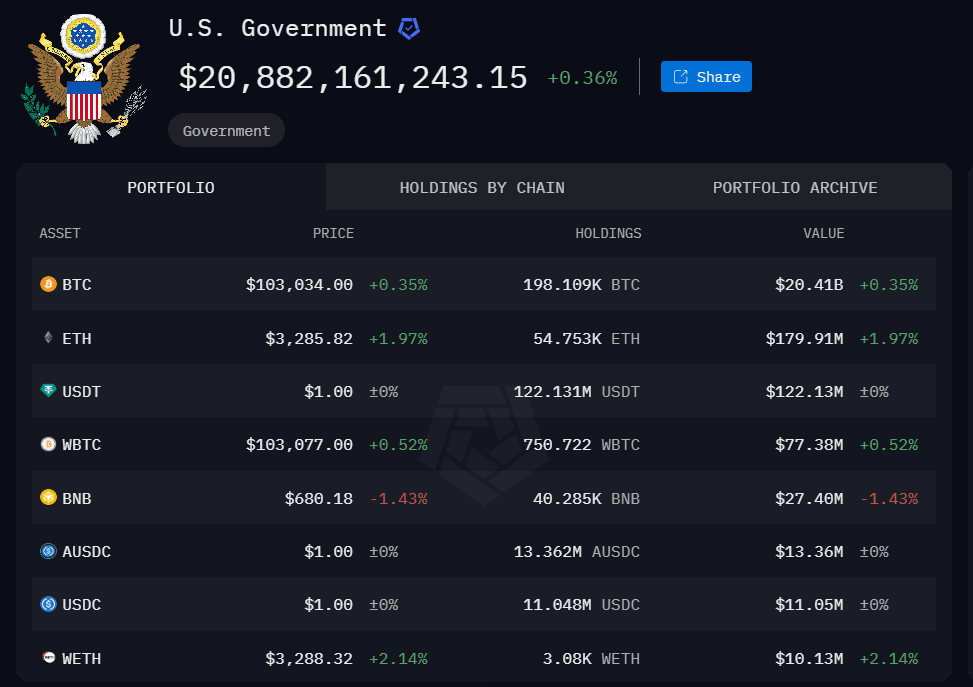
Task: Click the BTC price $103,034.00
Action: 299,285
